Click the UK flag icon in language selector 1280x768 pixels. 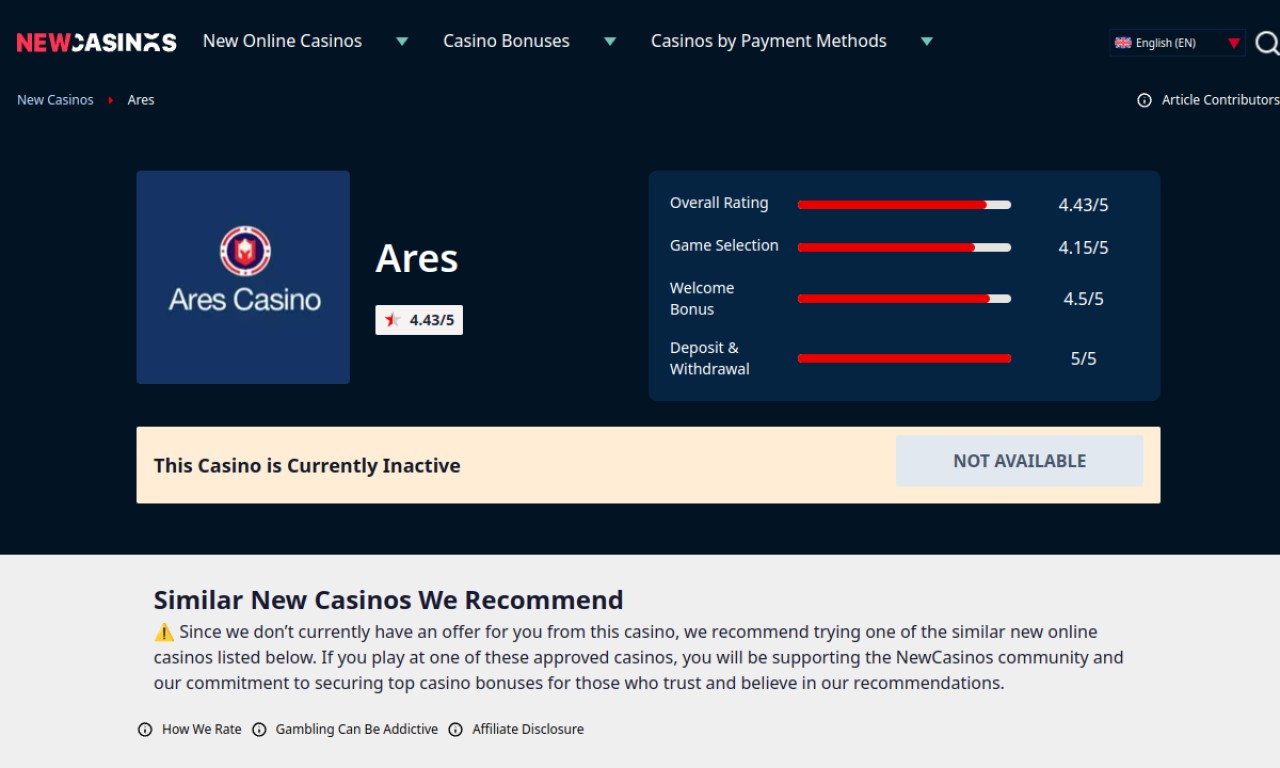click(1123, 43)
